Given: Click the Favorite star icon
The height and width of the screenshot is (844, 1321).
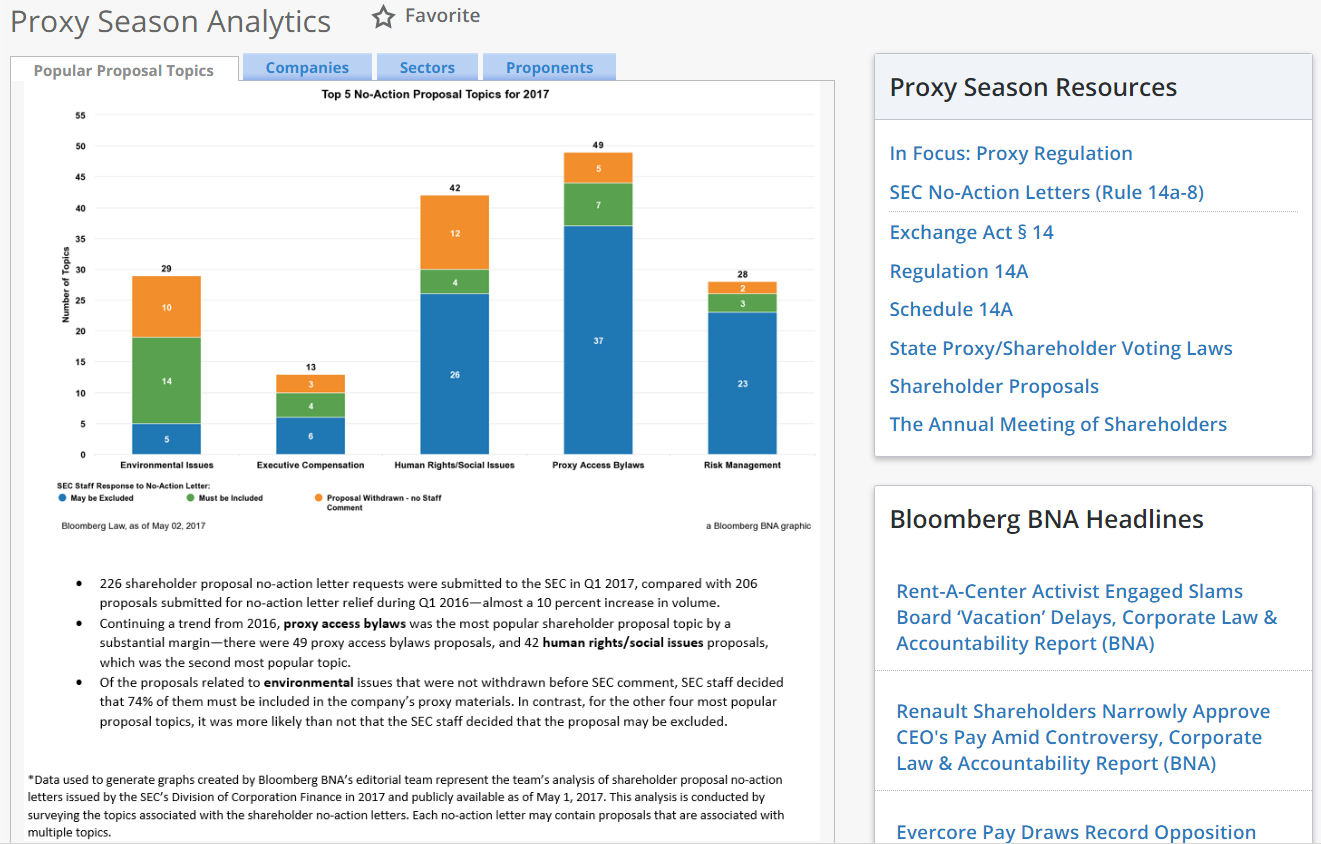Looking at the screenshot, I should click(x=384, y=17).
